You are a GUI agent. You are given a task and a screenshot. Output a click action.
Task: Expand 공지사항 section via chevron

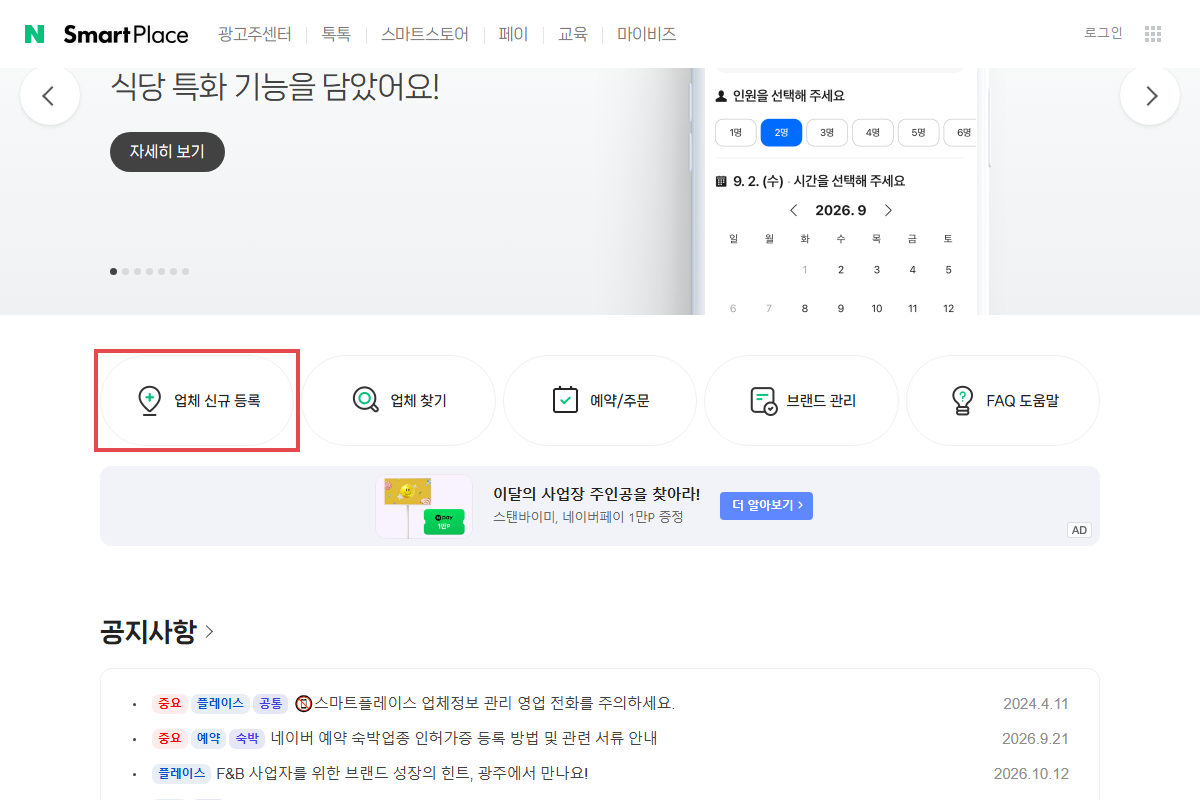click(209, 632)
